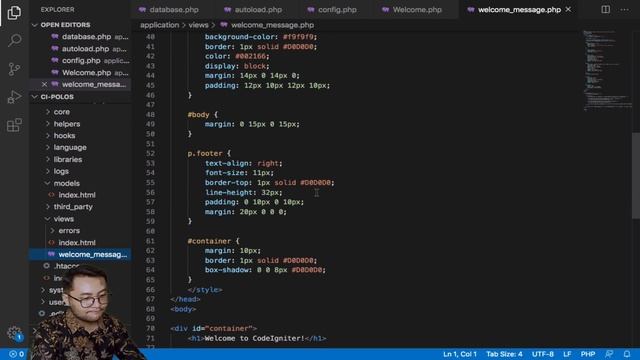Expand the errors folder

pyautogui.click(x=69, y=231)
